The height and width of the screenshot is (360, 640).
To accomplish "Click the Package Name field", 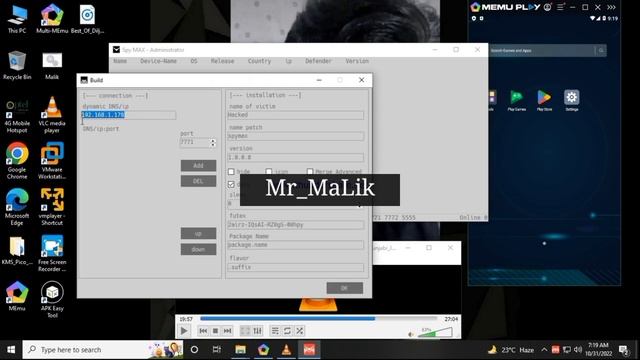I will [296, 245].
